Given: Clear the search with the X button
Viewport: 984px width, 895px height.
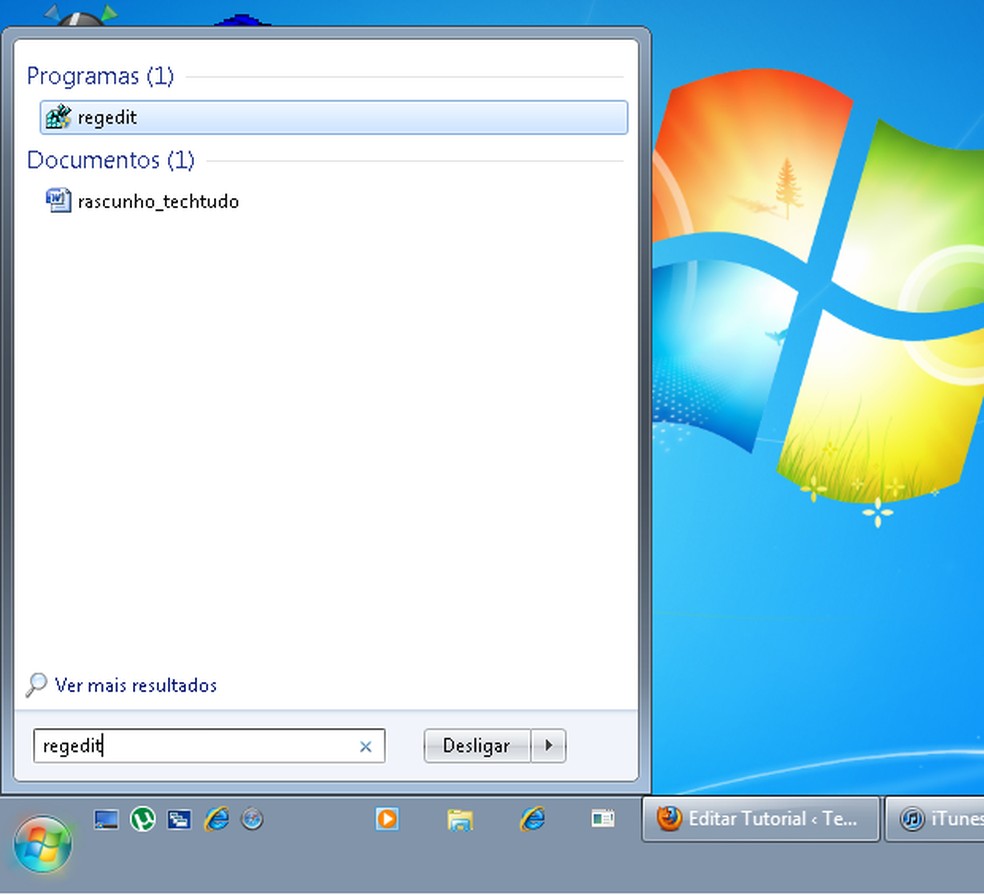Looking at the screenshot, I should (x=366, y=745).
